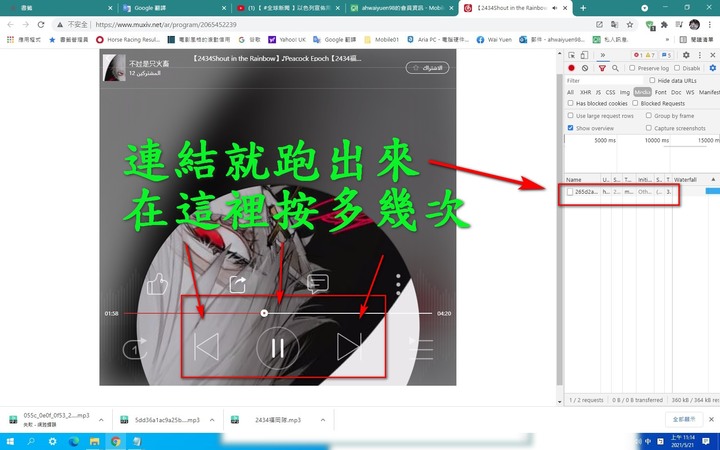Select the CSS filter type
This screenshot has height=450, width=720.
click(610, 92)
